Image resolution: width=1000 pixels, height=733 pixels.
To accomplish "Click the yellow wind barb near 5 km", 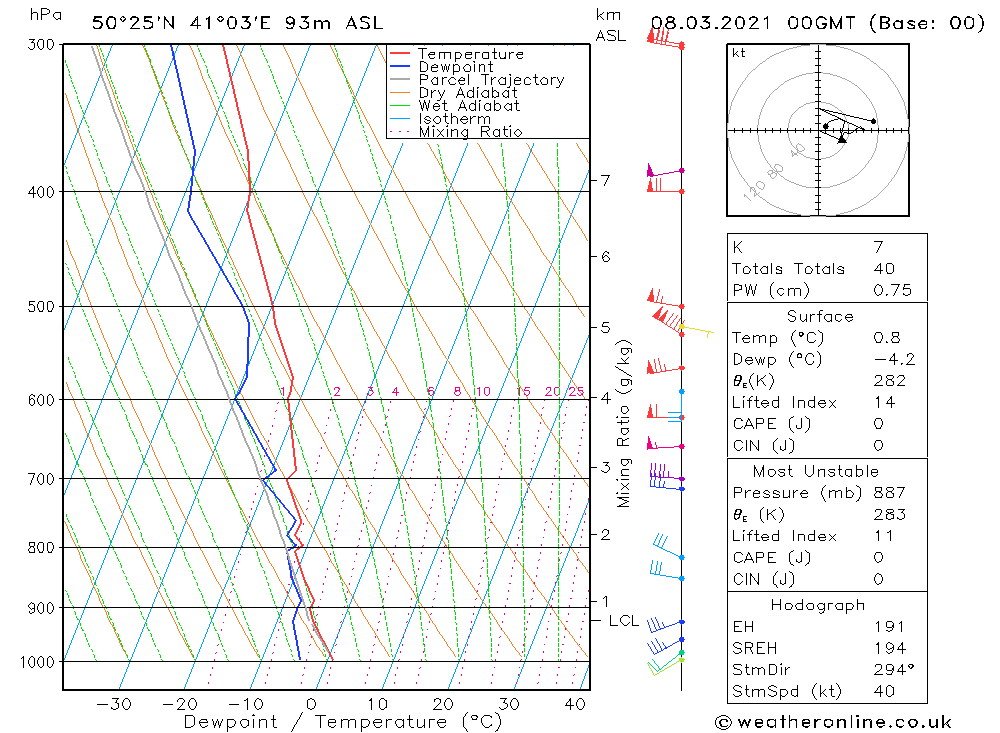I will (x=696, y=330).
